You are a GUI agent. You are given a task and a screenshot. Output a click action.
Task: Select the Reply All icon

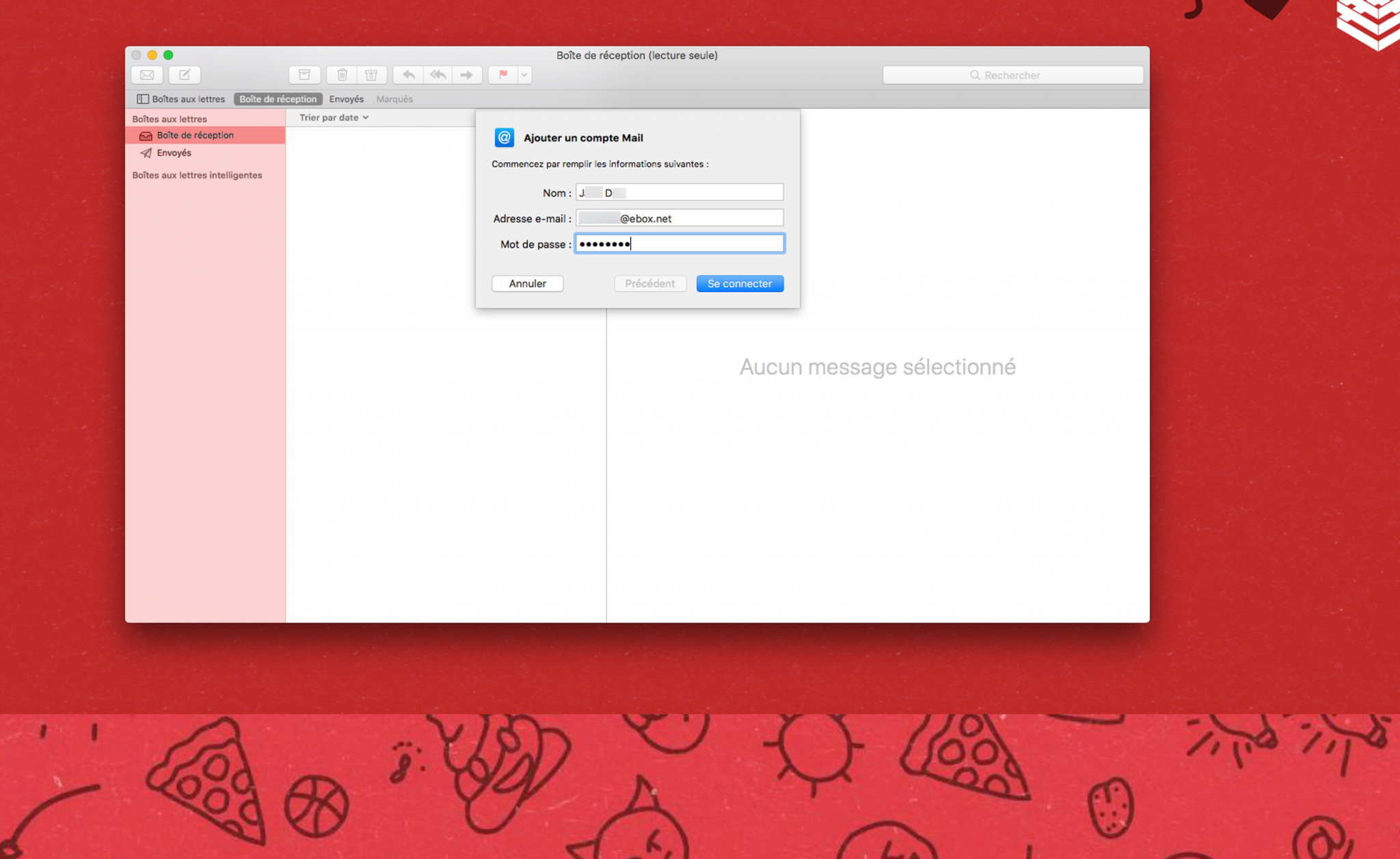[437, 75]
